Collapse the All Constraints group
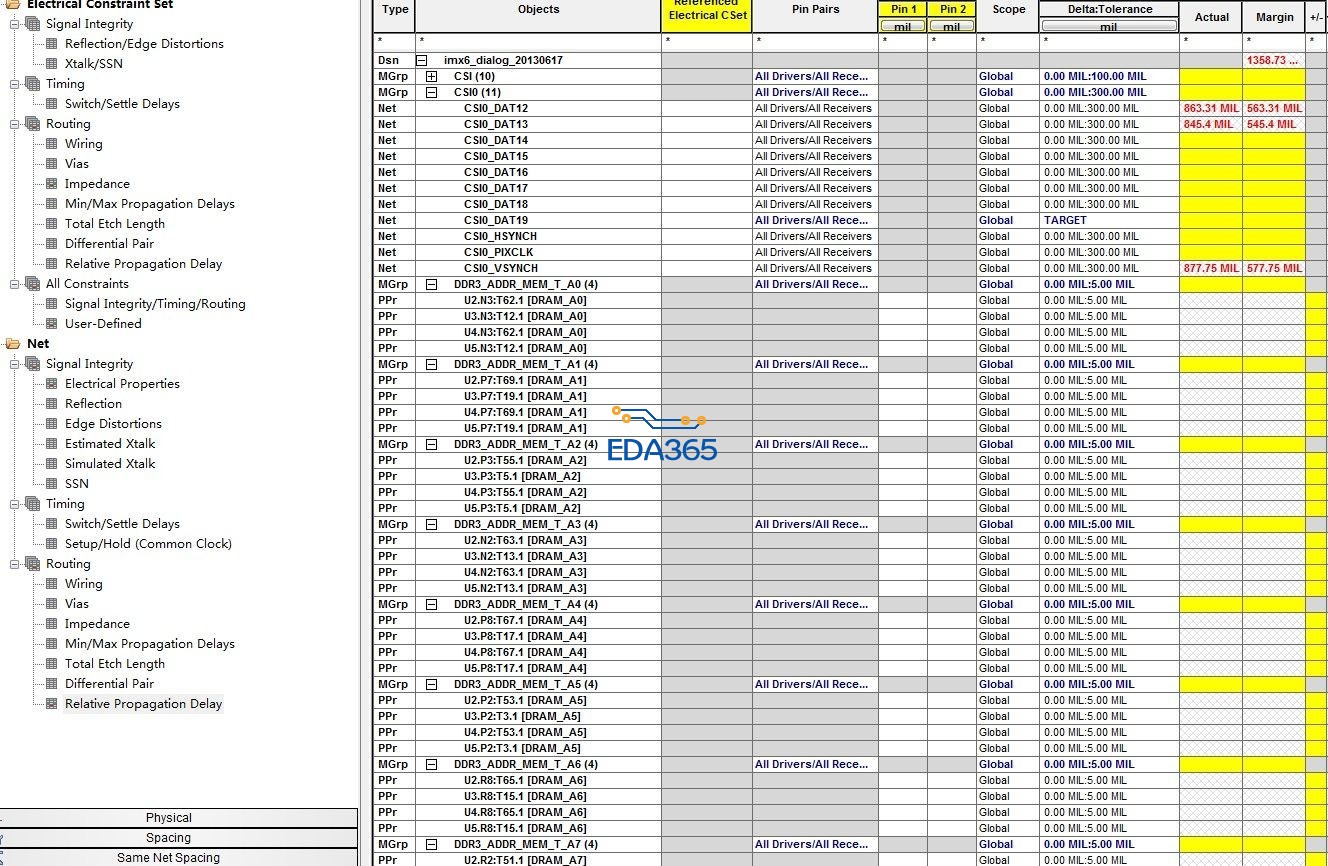Viewport: 1328px width, 866px height. pyautogui.click(x=15, y=284)
